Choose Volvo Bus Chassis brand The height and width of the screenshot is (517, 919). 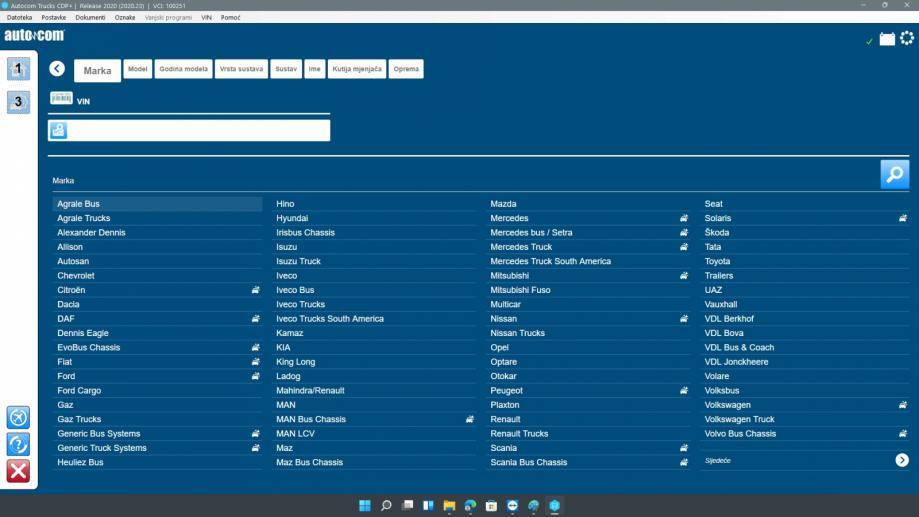click(x=740, y=434)
